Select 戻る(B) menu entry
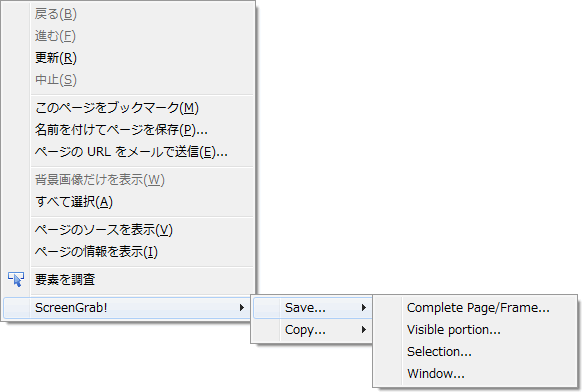The height and width of the screenshot is (392, 582). (x=128, y=14)
